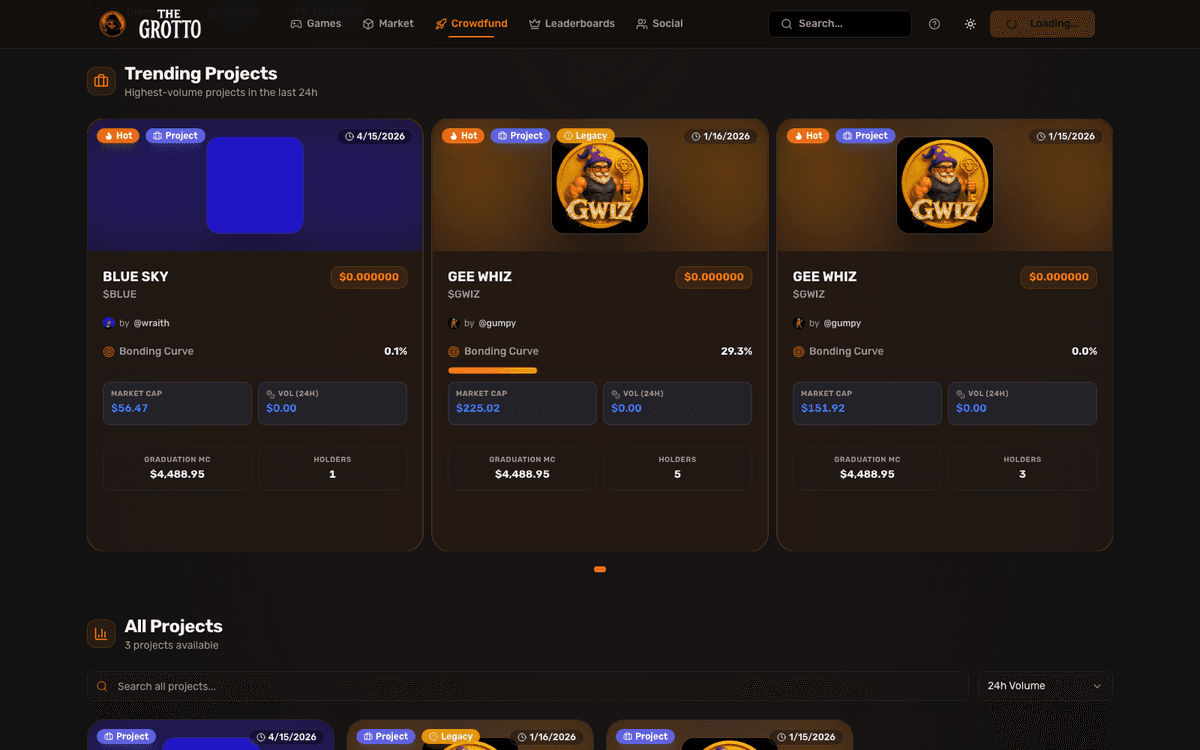Click the 0.0% bonding curve value

pos(1084,352)
